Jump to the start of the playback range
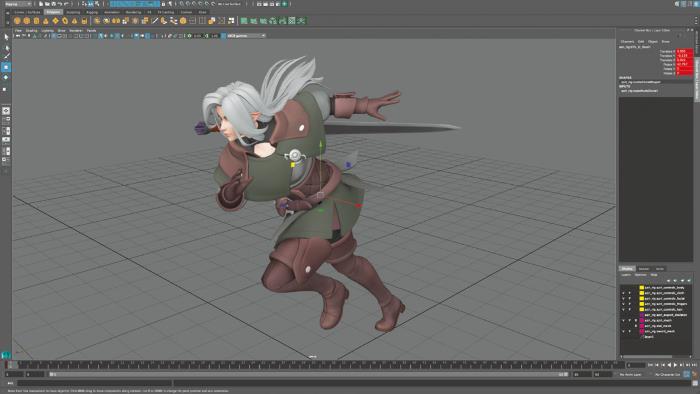 (650, 365)
